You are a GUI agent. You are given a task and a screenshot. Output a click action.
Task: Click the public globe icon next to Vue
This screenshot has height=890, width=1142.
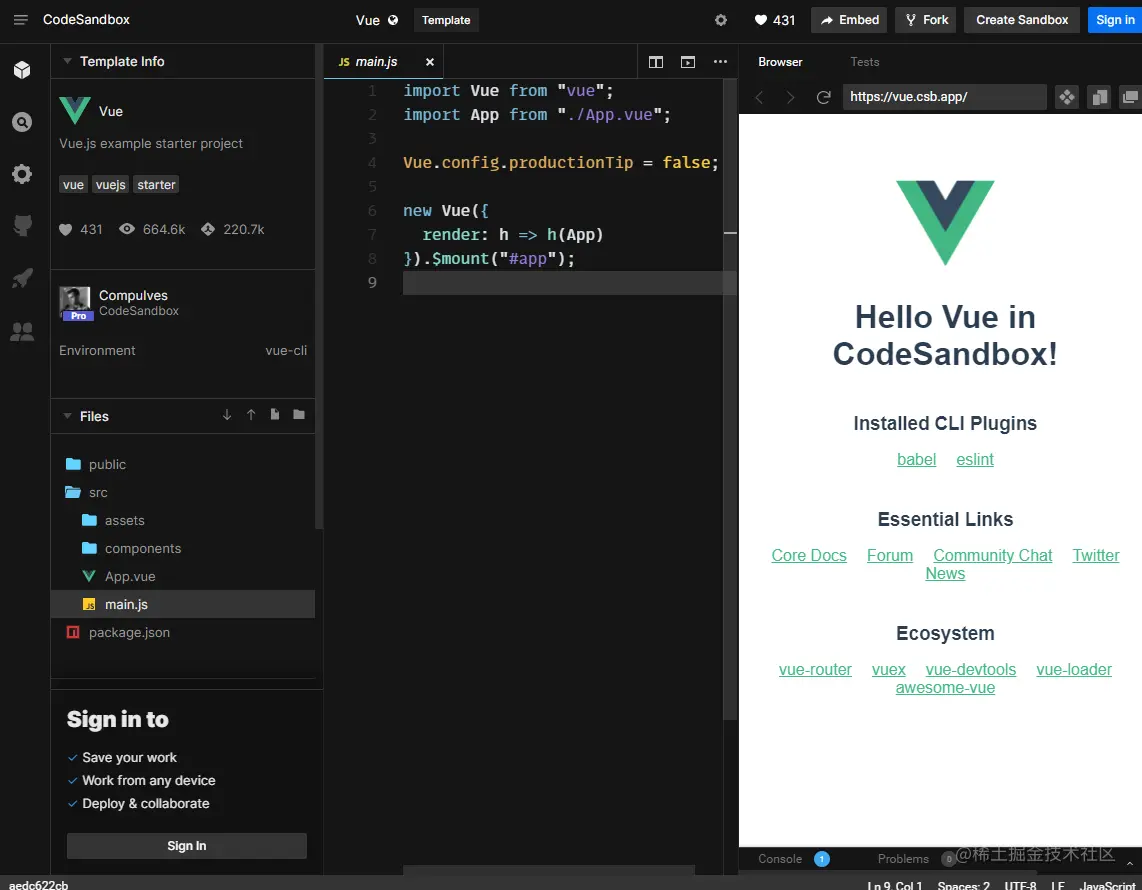[393, 20]
